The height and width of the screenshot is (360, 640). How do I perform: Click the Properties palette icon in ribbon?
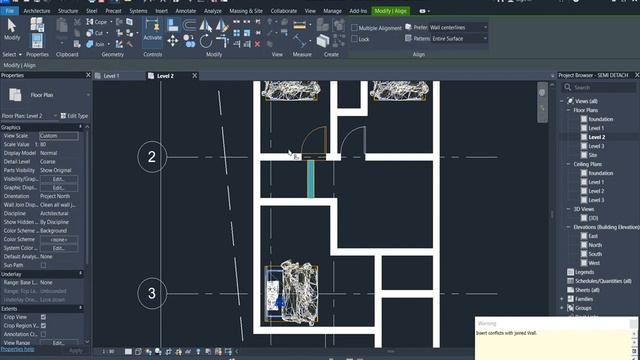point(37,41)
